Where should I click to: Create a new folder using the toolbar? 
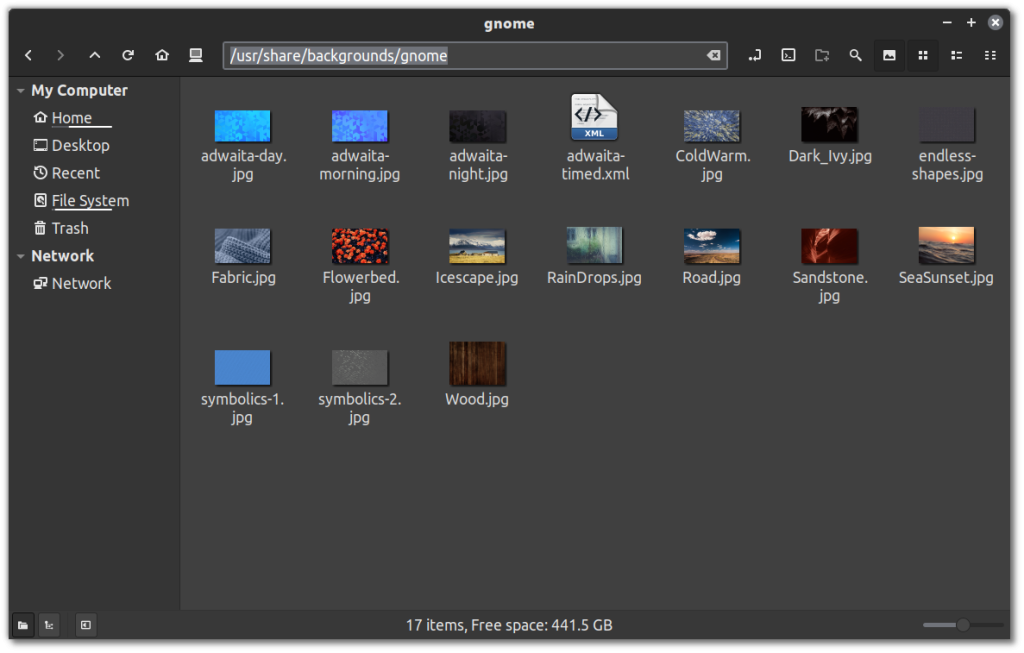pyautogui.click(x=822, y=56)
